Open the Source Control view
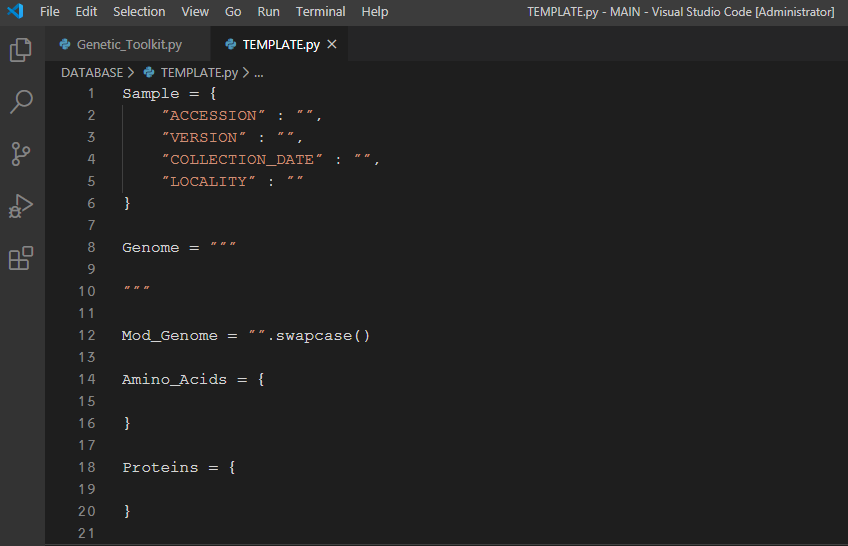848x546 pixels. [x=21, y=154]
